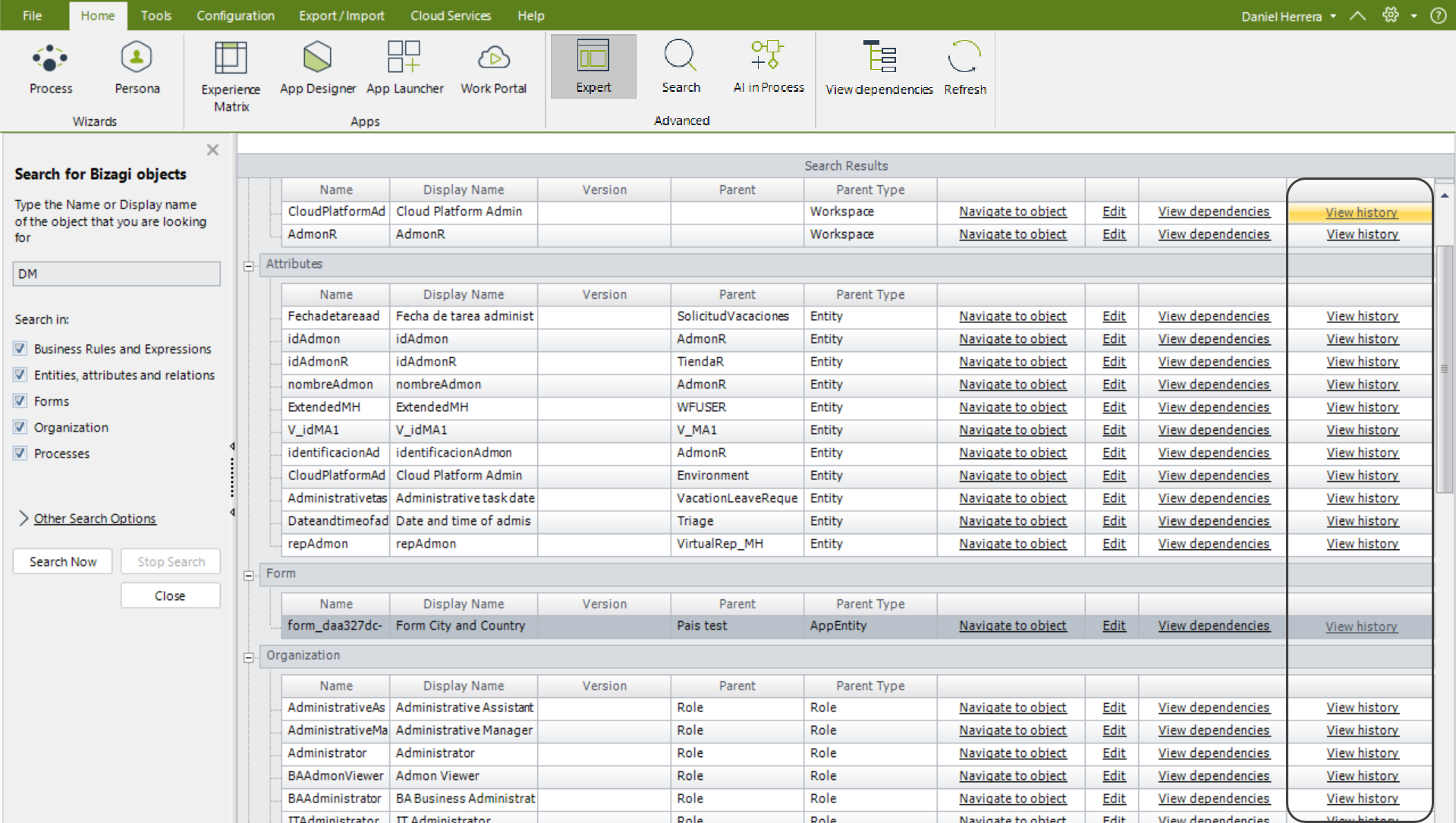Collapse the Attributes results group

(x=248, y=265)
